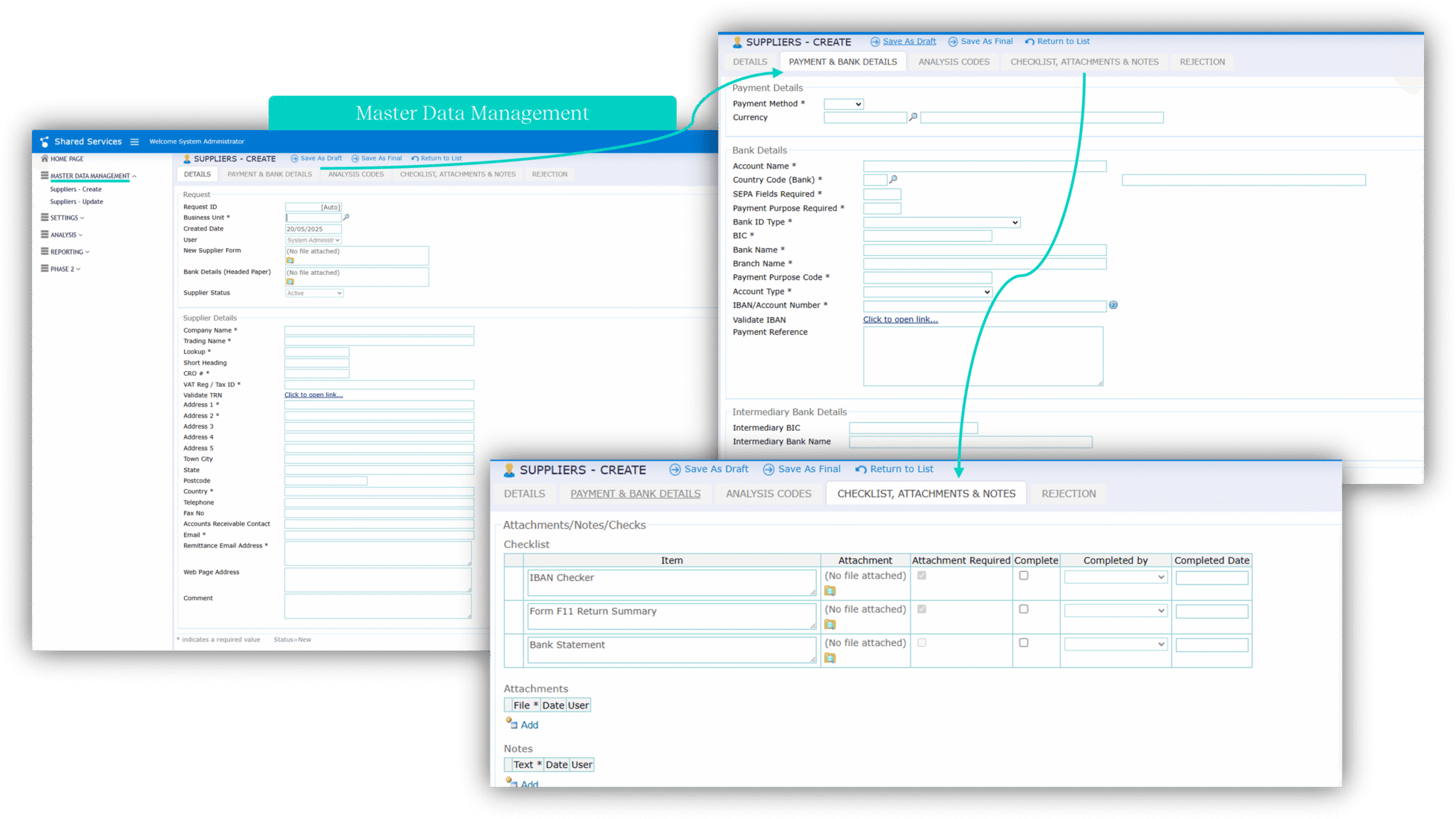Image resolution: width=1456 pixels, height=819 pixels.
Task: Click the IBAN/Account Number help icon
Action: [x=1113, y=305]
